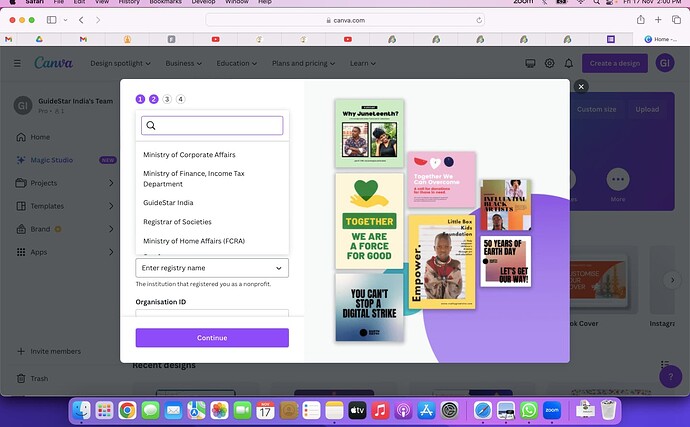Open the Trash in the dock

[609, 410]
